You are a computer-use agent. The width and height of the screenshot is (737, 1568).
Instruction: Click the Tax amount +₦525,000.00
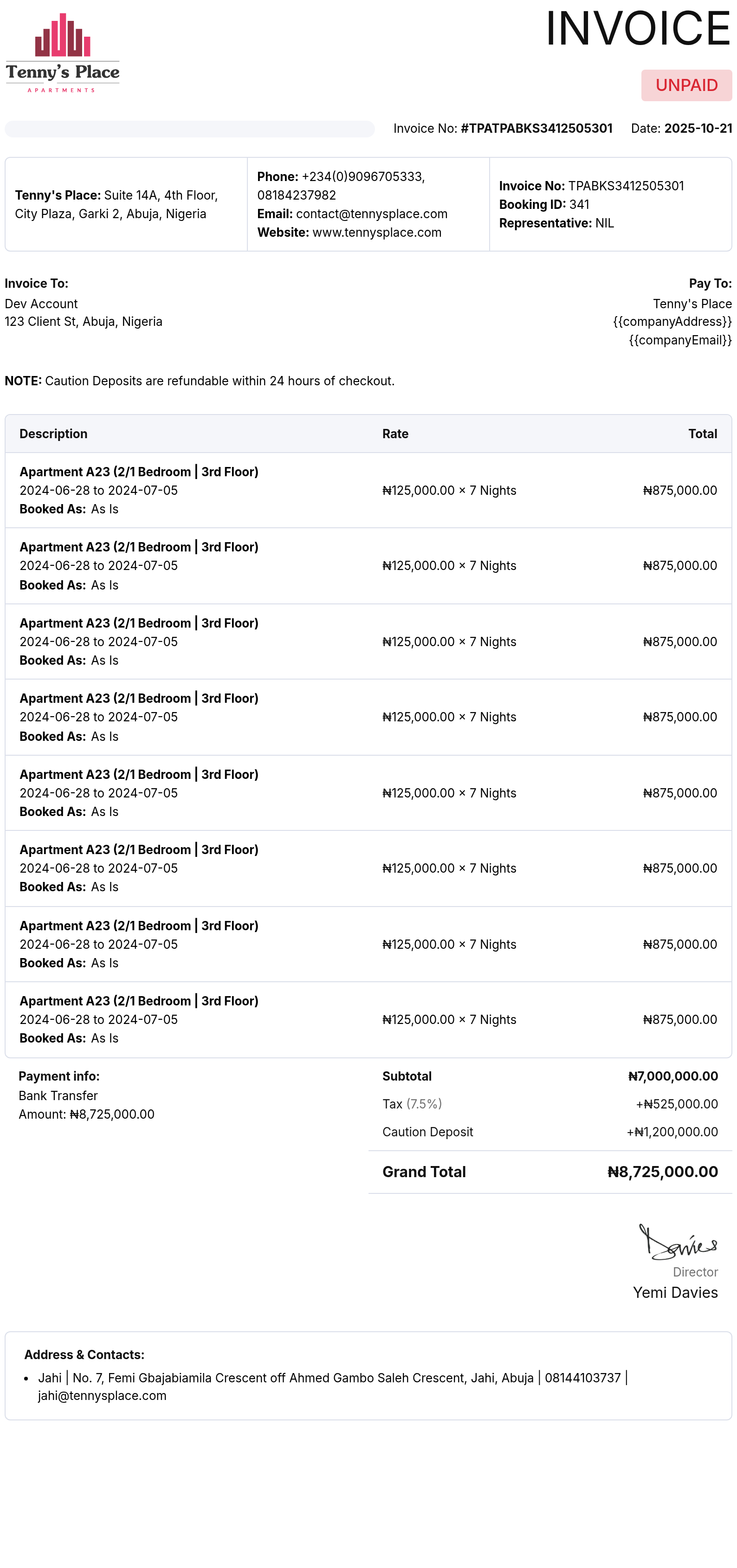(x=676, y=1104)
